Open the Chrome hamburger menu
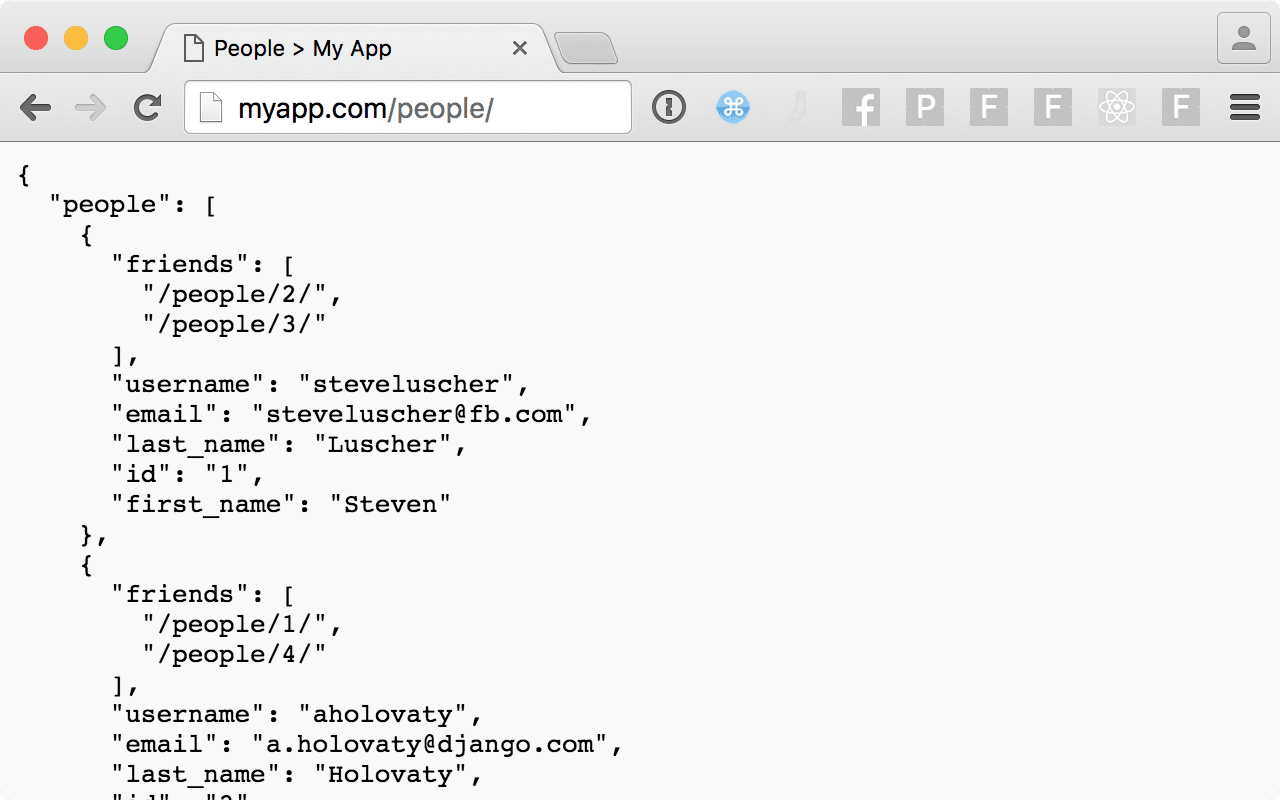 coord(1244,107)
